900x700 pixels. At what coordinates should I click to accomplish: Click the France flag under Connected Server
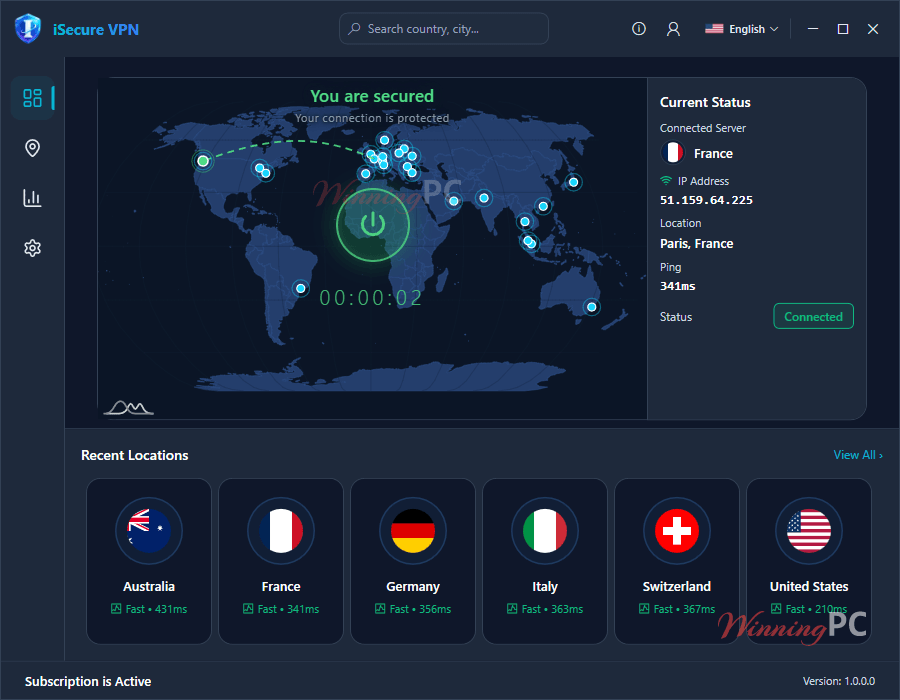click(x=672, y=153)
